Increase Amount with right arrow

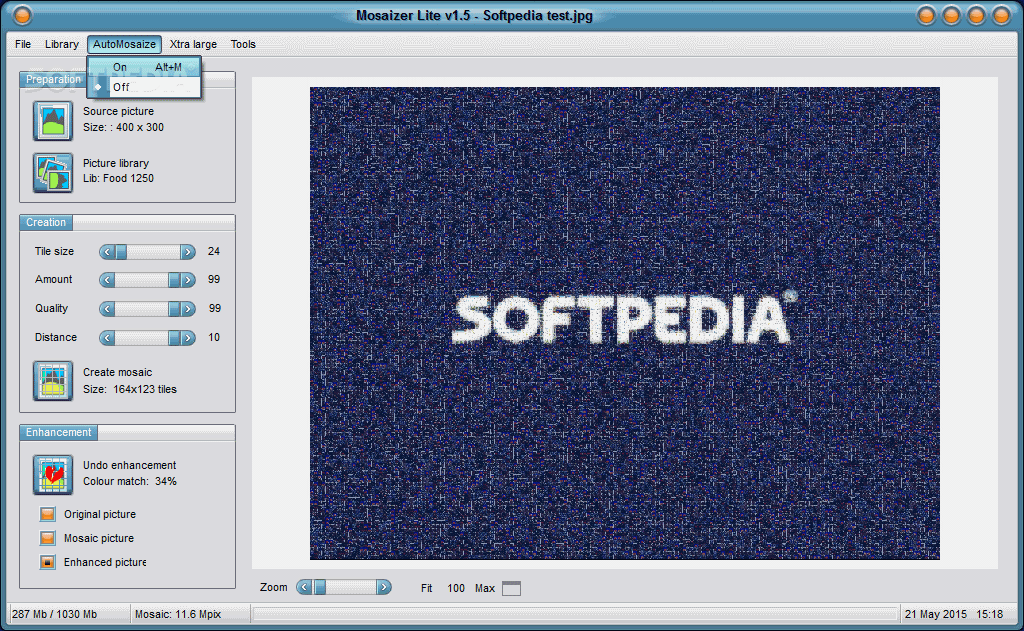(187, 280)
